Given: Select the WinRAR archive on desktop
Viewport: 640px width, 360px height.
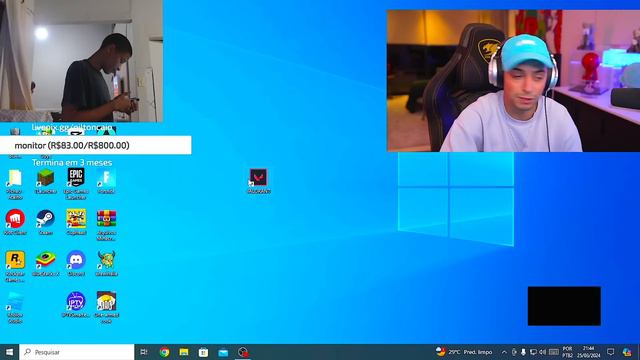Looking at the screenshot, I should (x=106, y=225).
